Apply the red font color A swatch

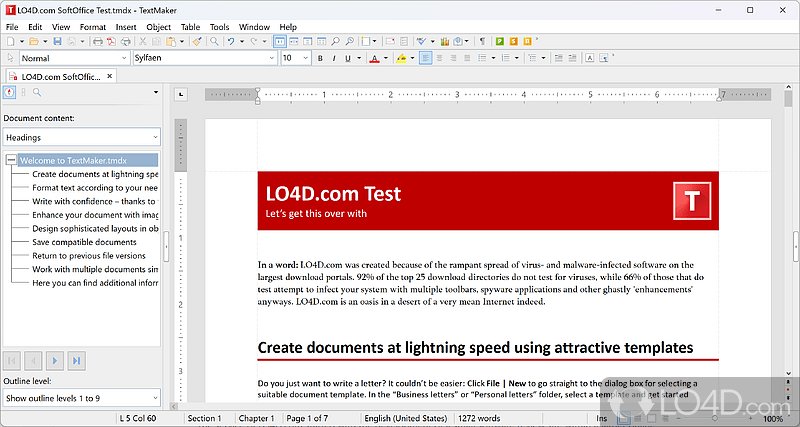[374, 58]
